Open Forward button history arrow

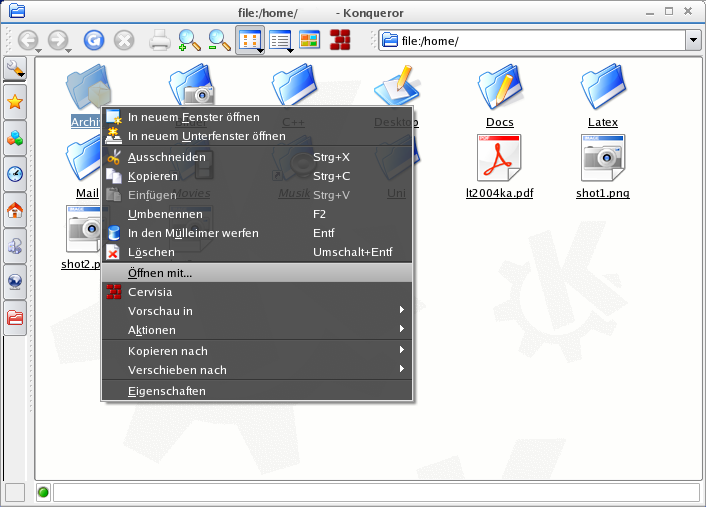pyautogui.click(x=68, y=50)
